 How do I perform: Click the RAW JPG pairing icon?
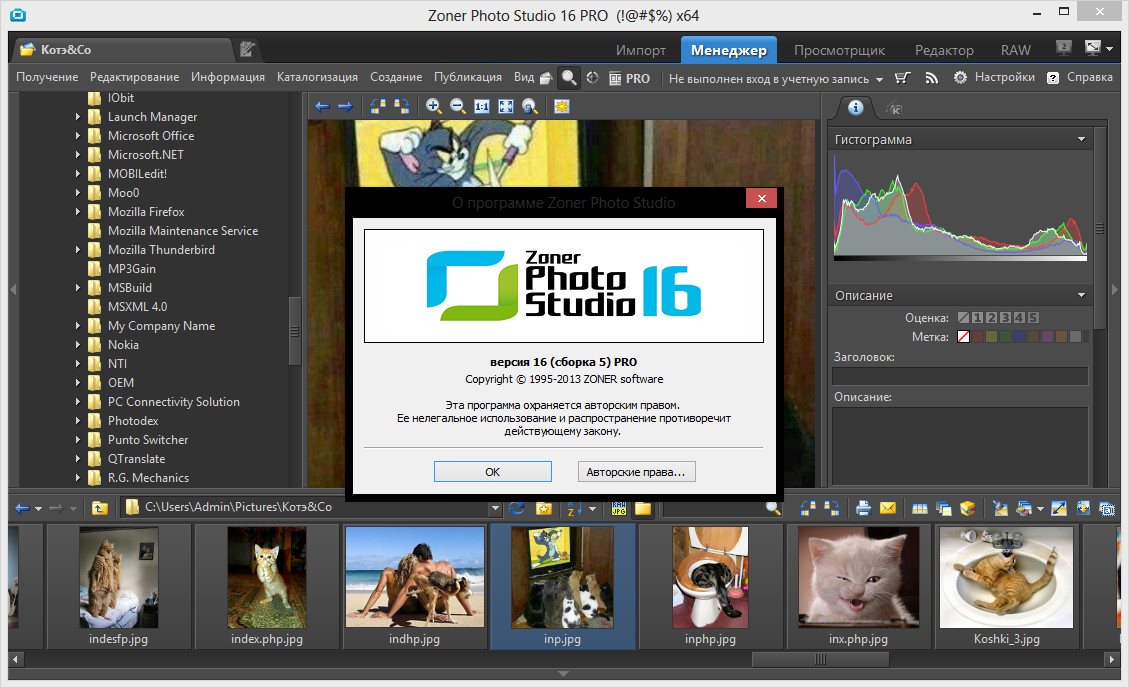tap(619, 508)
